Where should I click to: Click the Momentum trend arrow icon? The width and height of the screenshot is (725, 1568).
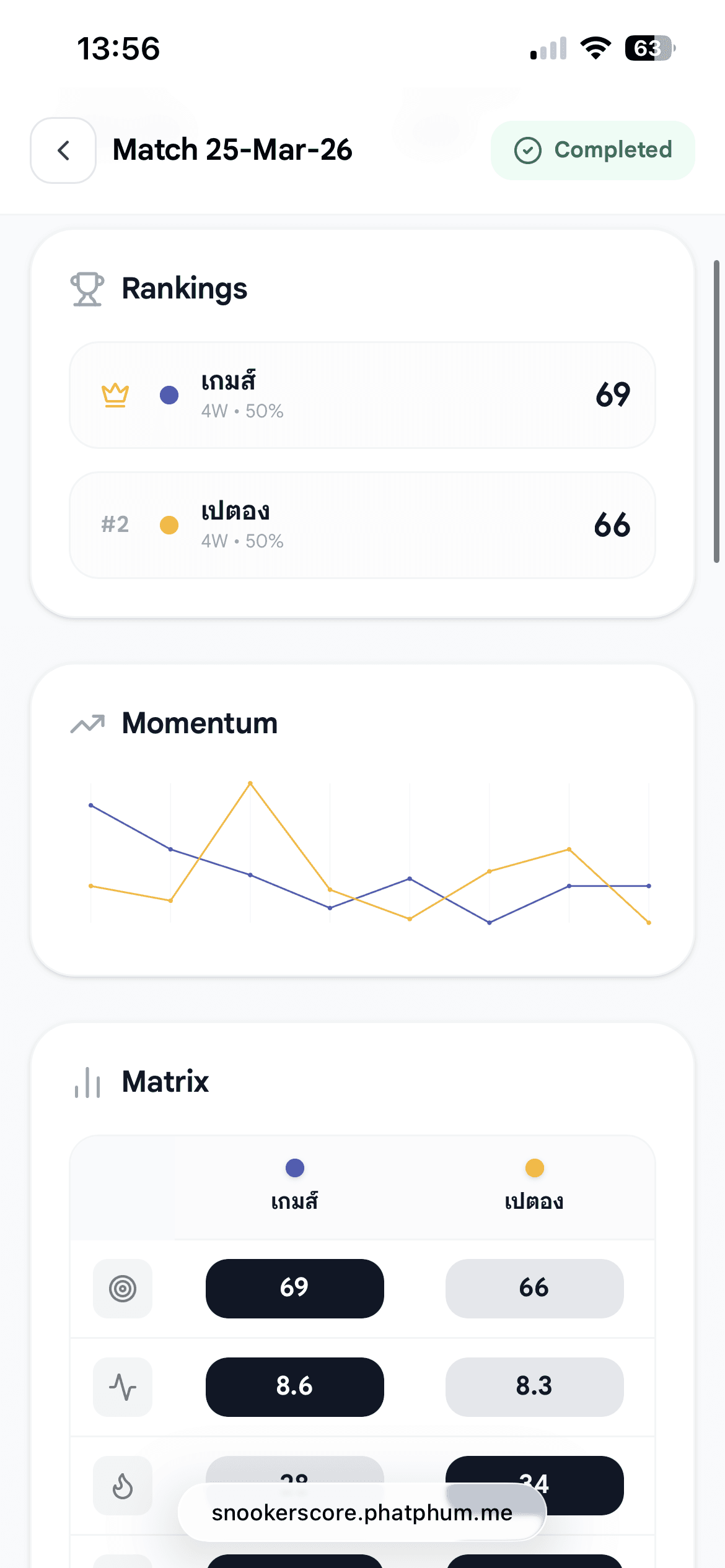coord(87,723)
